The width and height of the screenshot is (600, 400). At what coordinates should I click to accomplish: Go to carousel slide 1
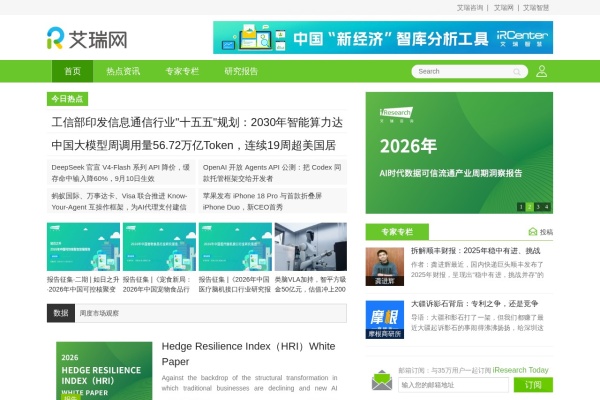521,207
